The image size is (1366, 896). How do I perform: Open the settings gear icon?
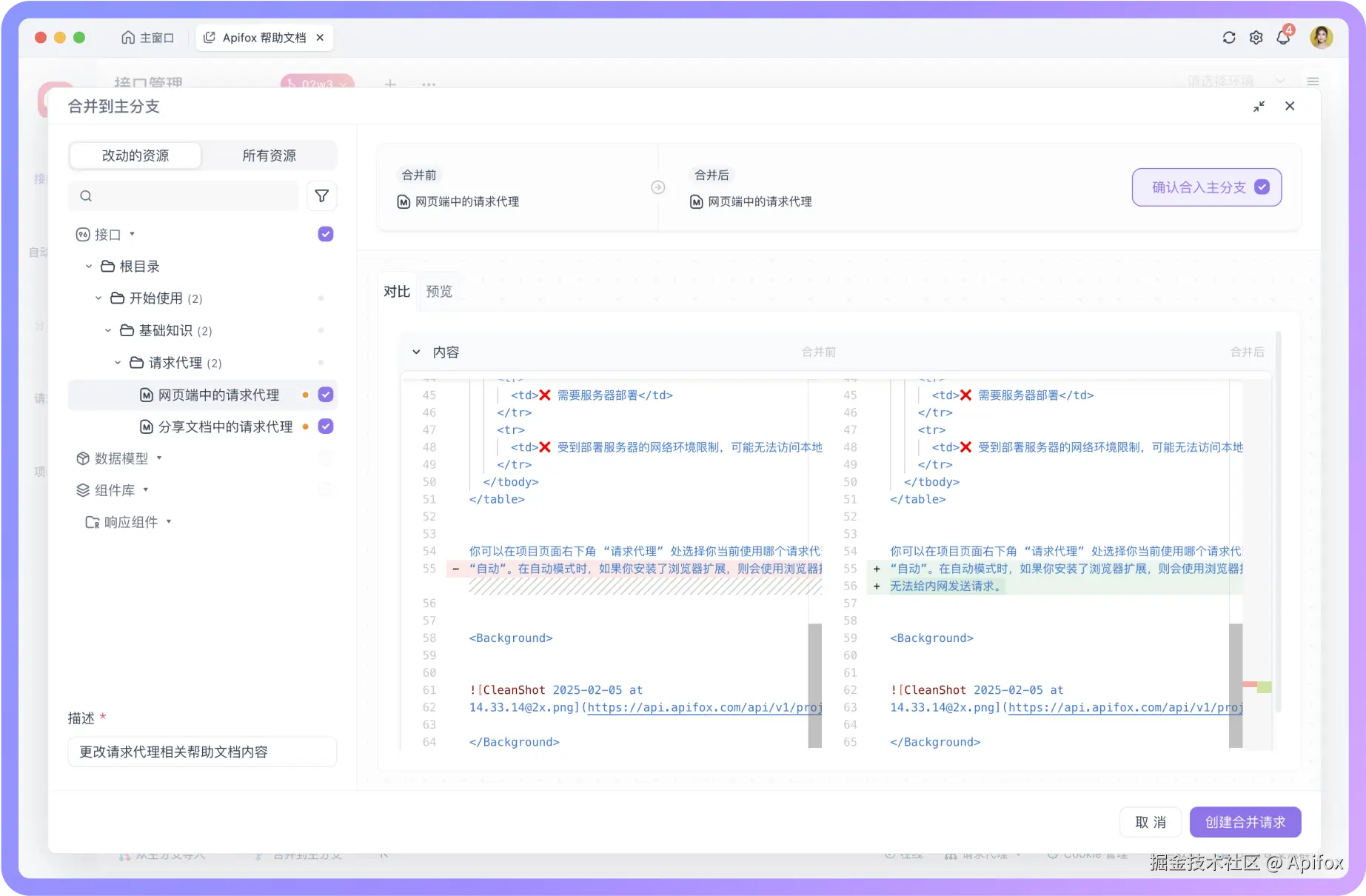coord(1256,37)
